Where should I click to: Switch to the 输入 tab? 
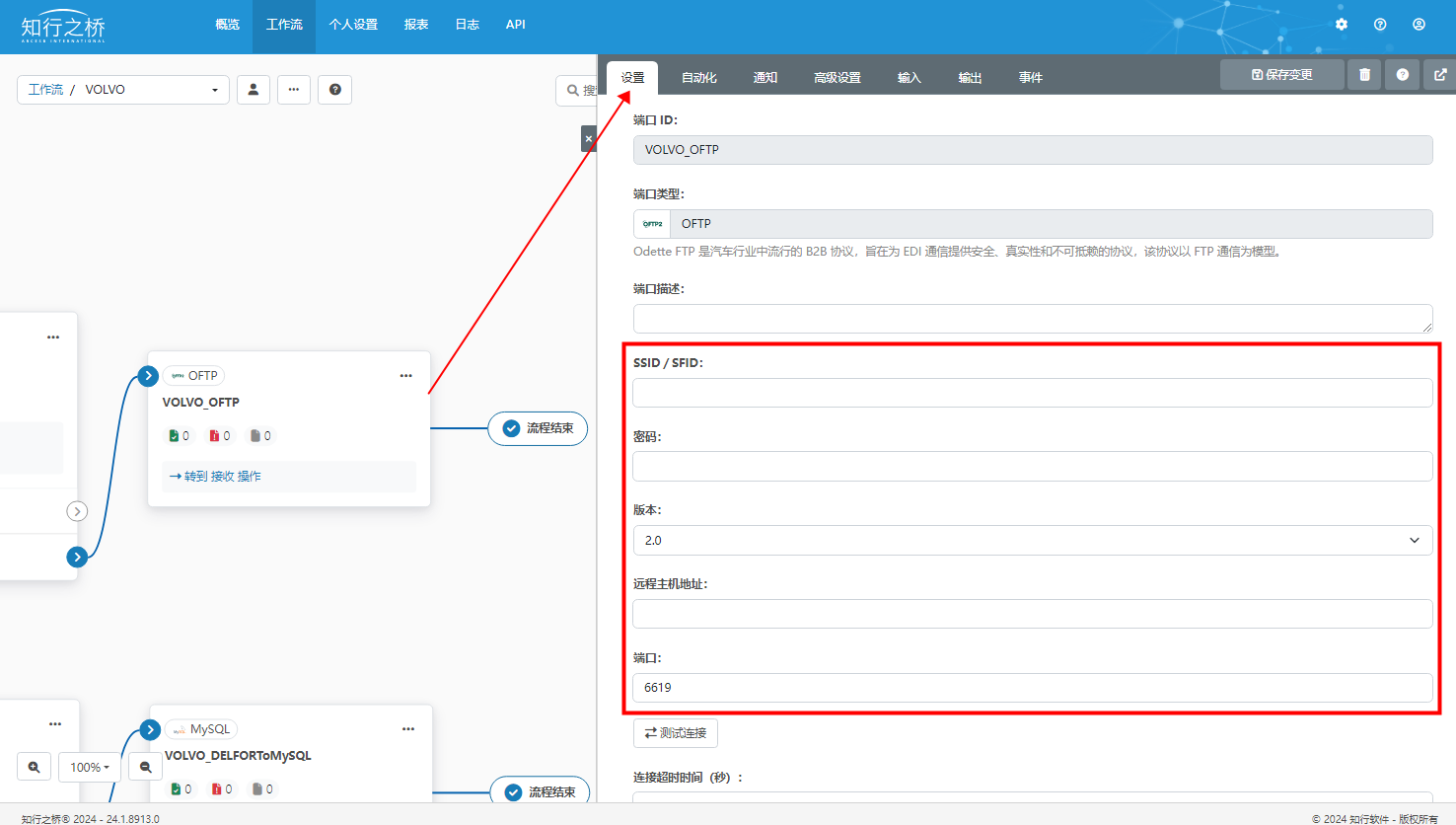coord(910,78)
